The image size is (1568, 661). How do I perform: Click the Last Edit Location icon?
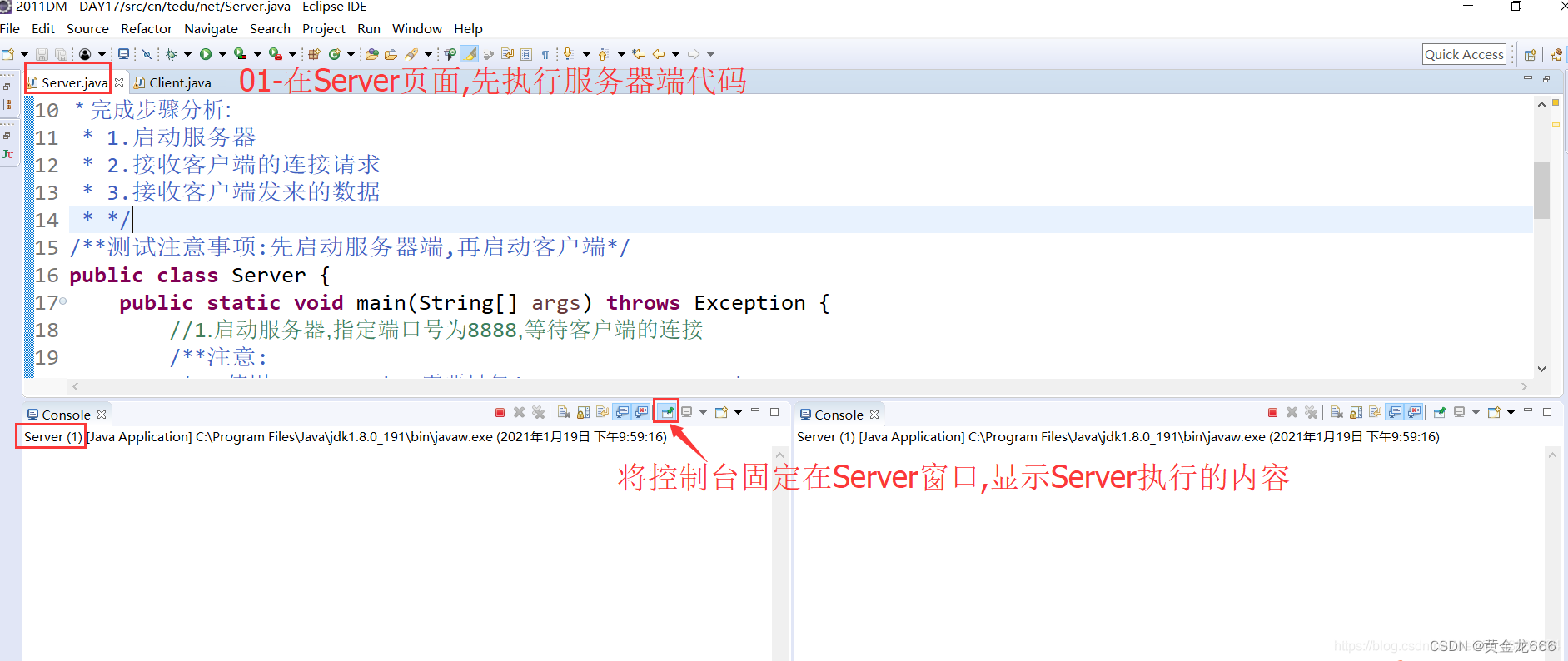pos(639,54)
